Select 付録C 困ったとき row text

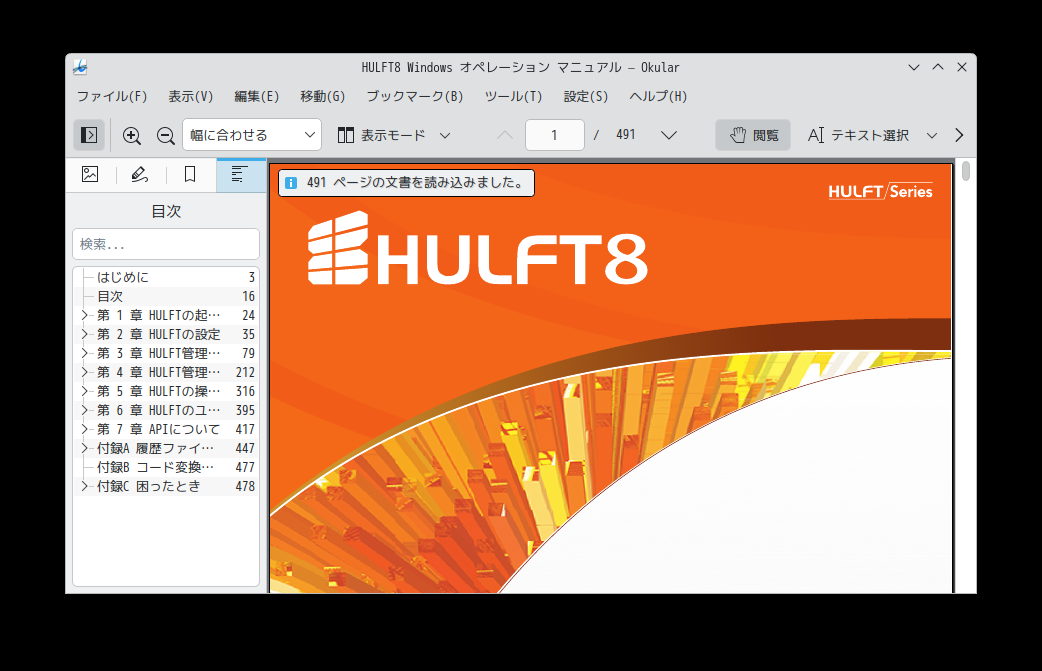tap(148, 486)
